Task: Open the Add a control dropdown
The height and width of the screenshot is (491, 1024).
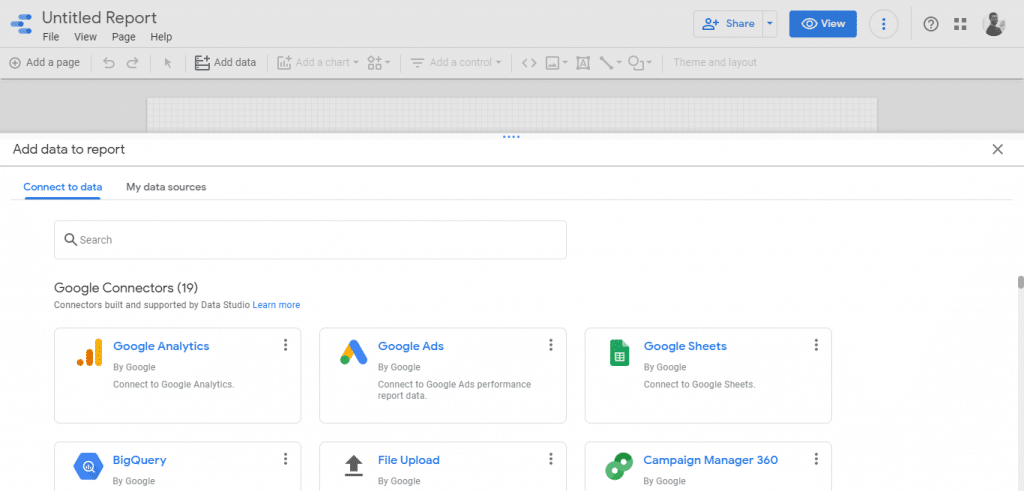Action: [x=456, y=63]
